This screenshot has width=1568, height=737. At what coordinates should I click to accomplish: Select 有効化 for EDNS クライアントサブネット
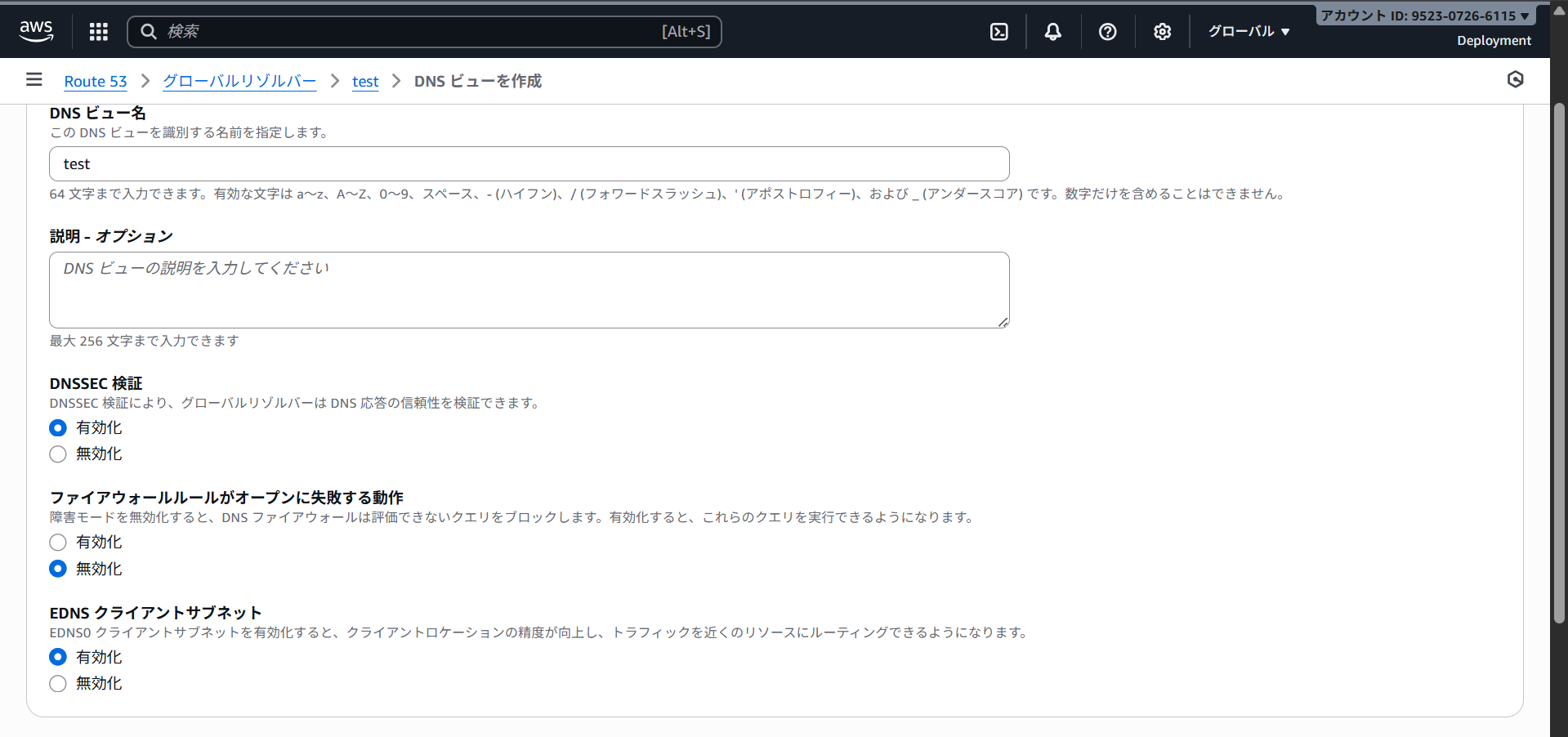tap(58, 657)
